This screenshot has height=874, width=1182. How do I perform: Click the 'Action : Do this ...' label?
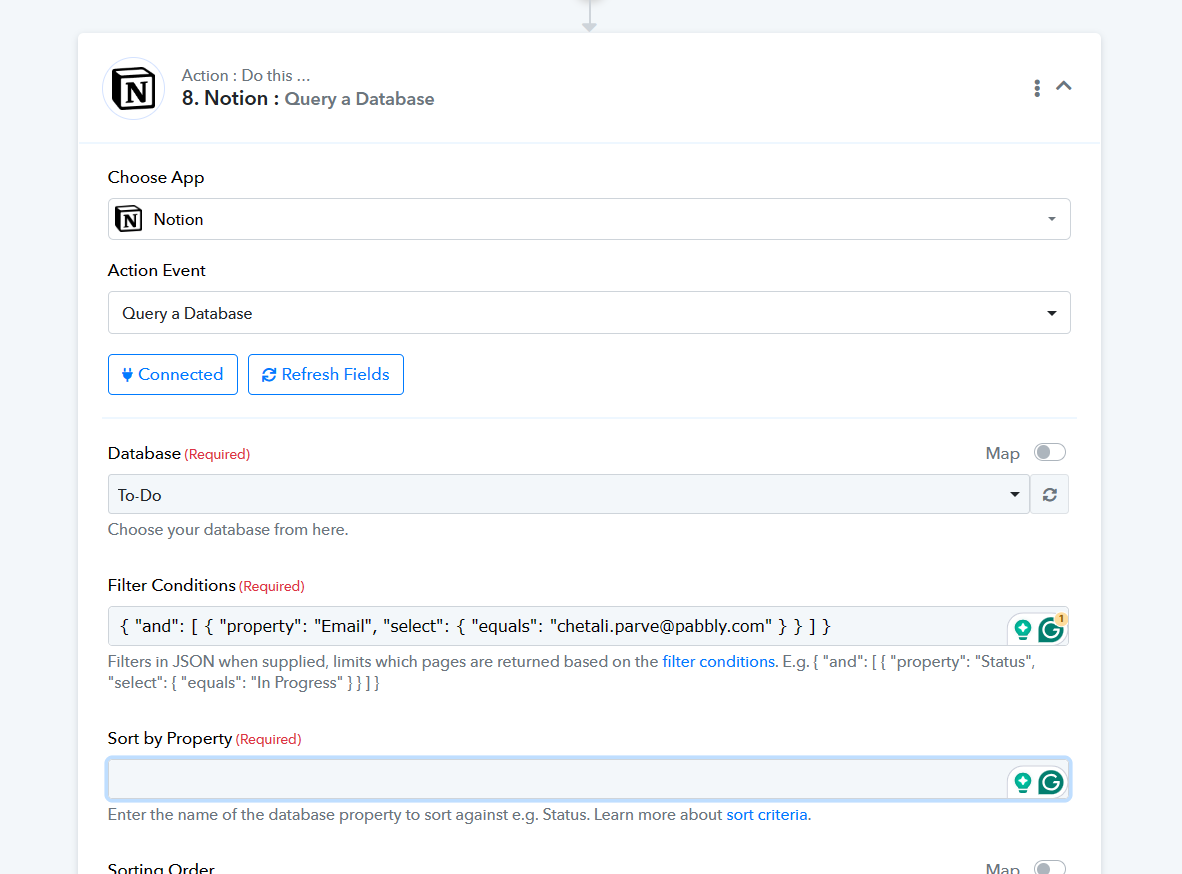coord(246,75)
